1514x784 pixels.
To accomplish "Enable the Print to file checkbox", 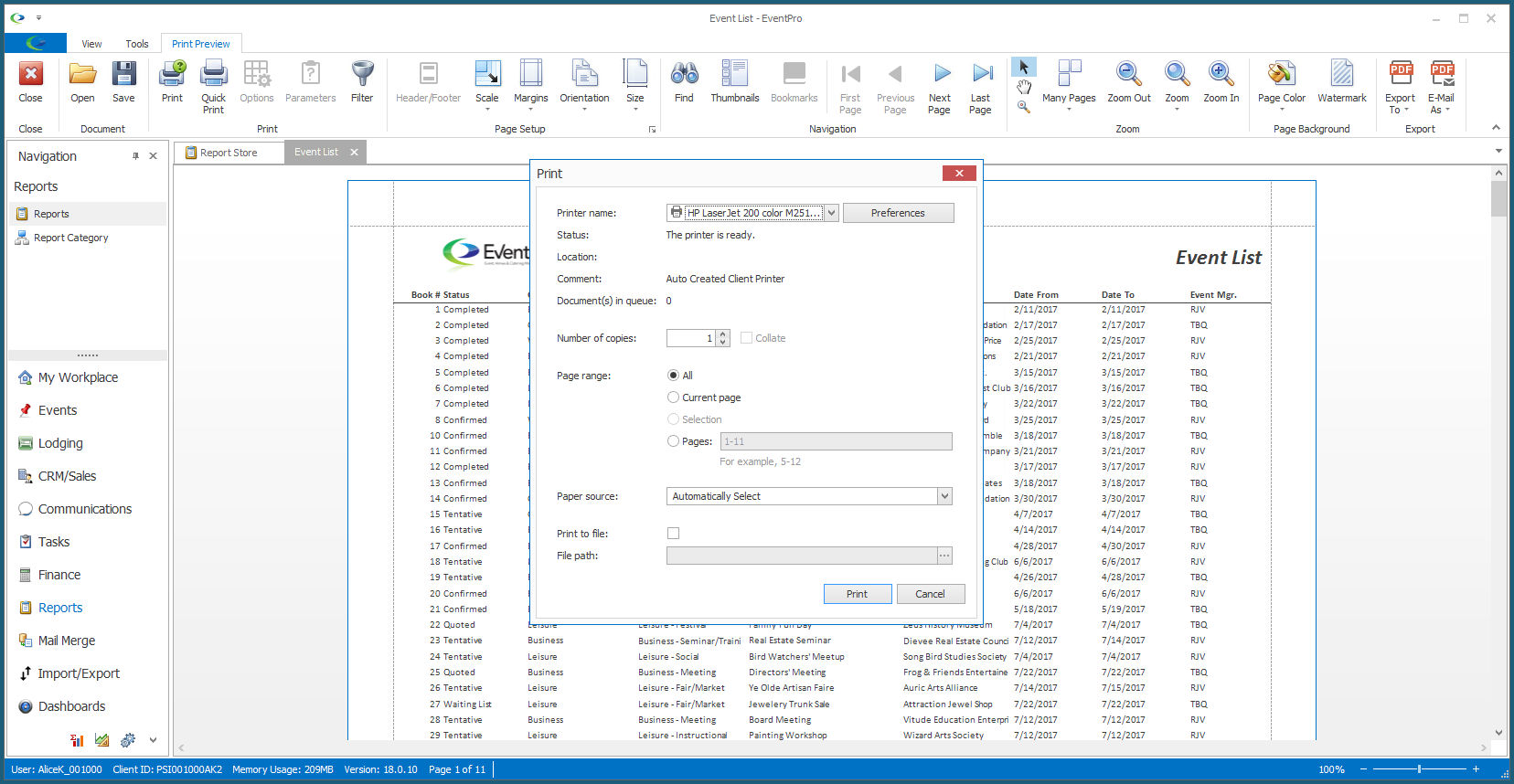I will [x=673, y=534].
